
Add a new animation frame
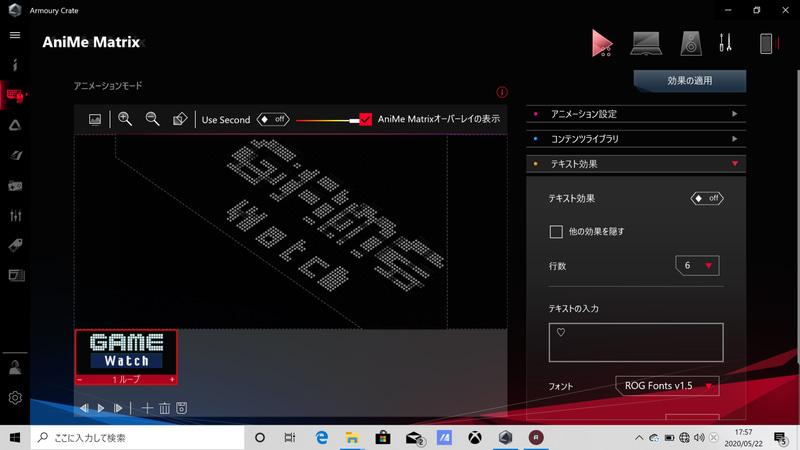(147, 408)
